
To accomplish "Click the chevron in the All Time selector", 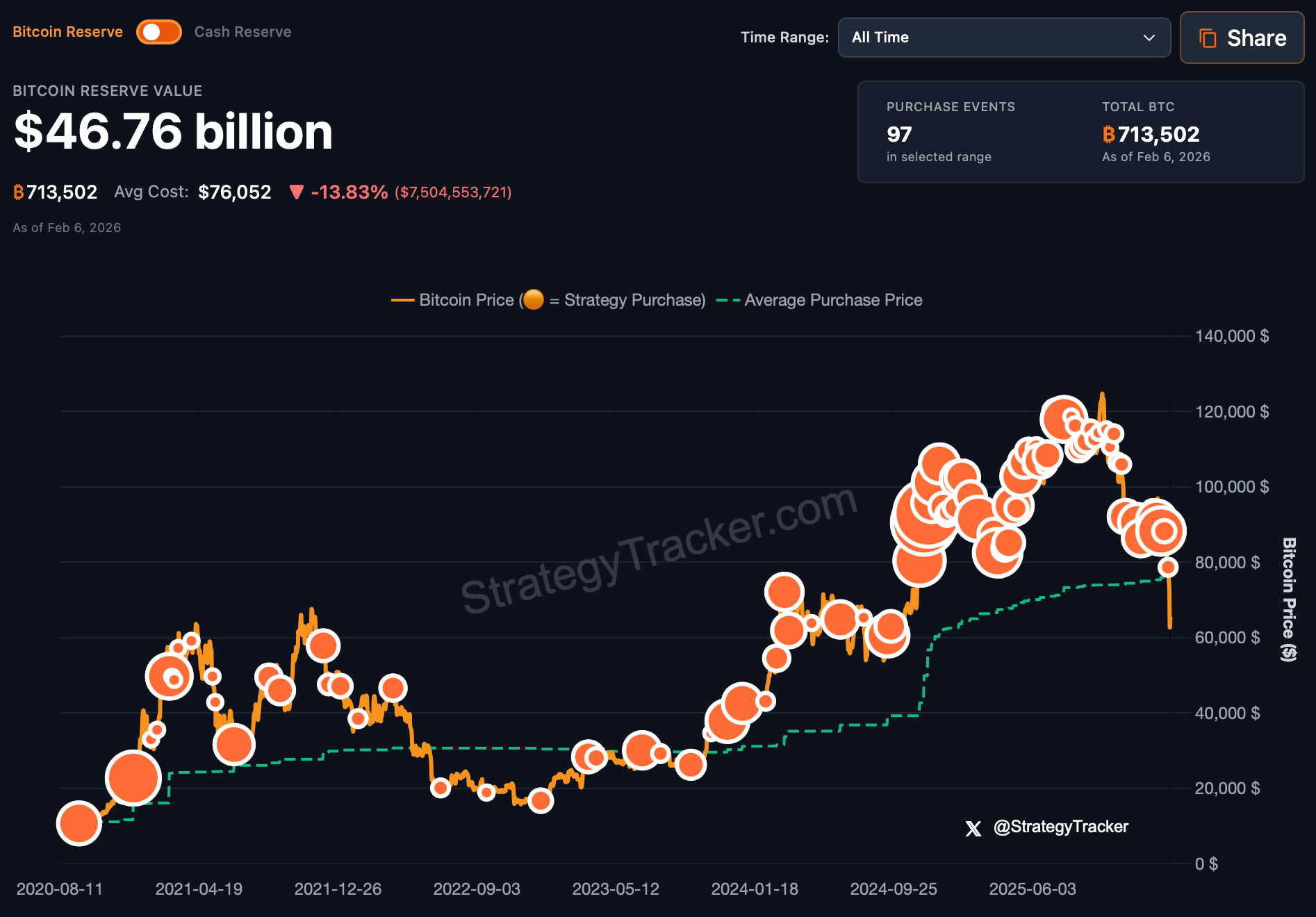I will (x=1148, y=38).
